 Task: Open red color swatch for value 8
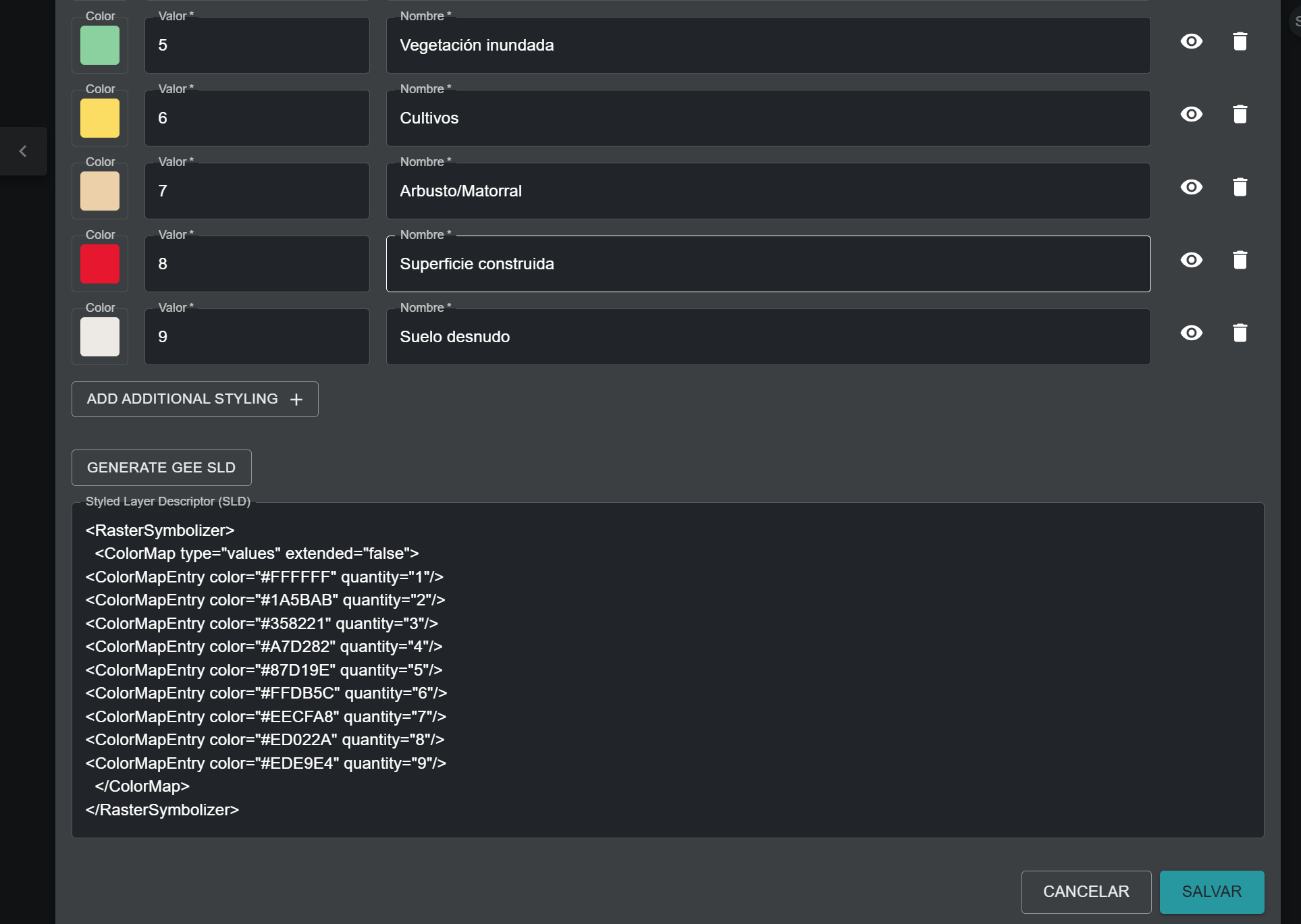[x=100, y=264]
